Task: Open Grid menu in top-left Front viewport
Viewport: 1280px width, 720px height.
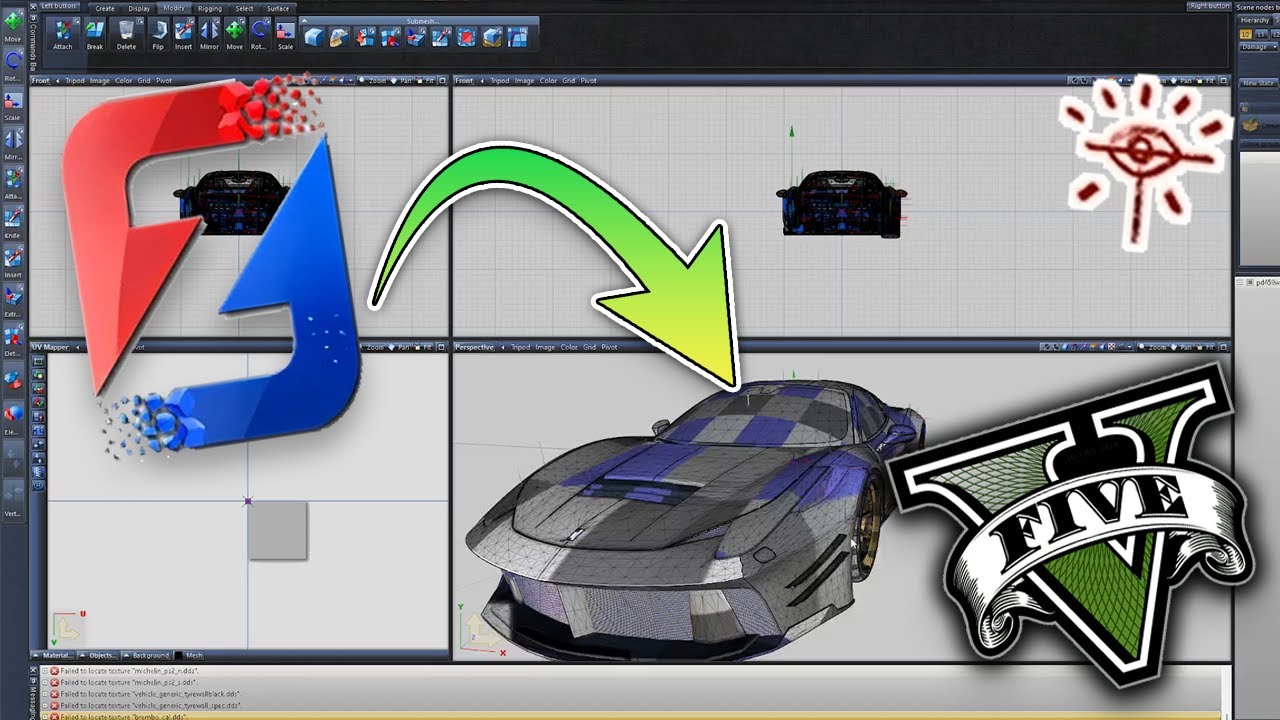Action: coord(144,80)
